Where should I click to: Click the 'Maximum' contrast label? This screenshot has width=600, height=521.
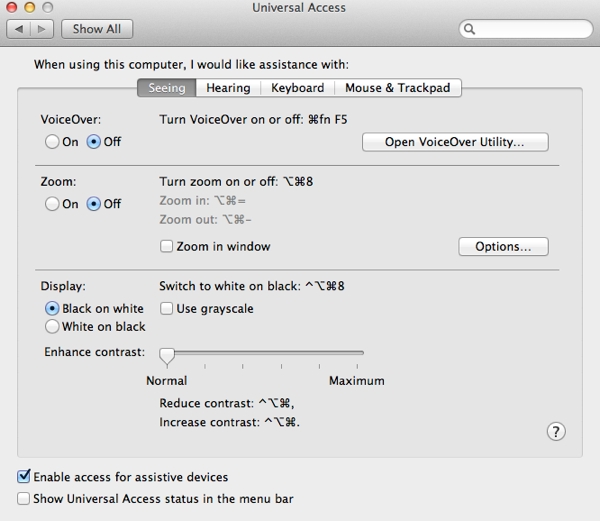pyautogui.click(x=357, y=381)
